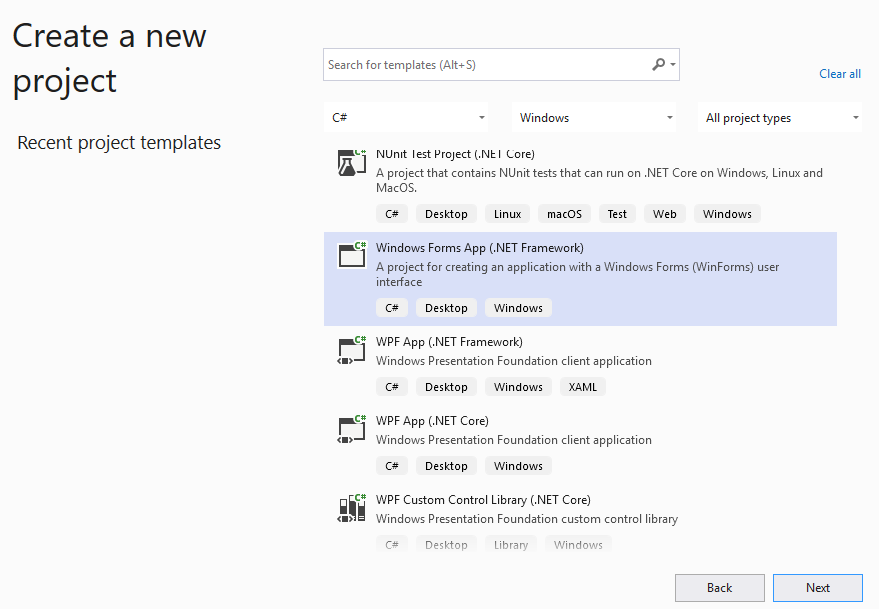This screenshot has width=879, height=609.
Task: Click the WPF App (.NET Core) icon
Action: [351, 428]
